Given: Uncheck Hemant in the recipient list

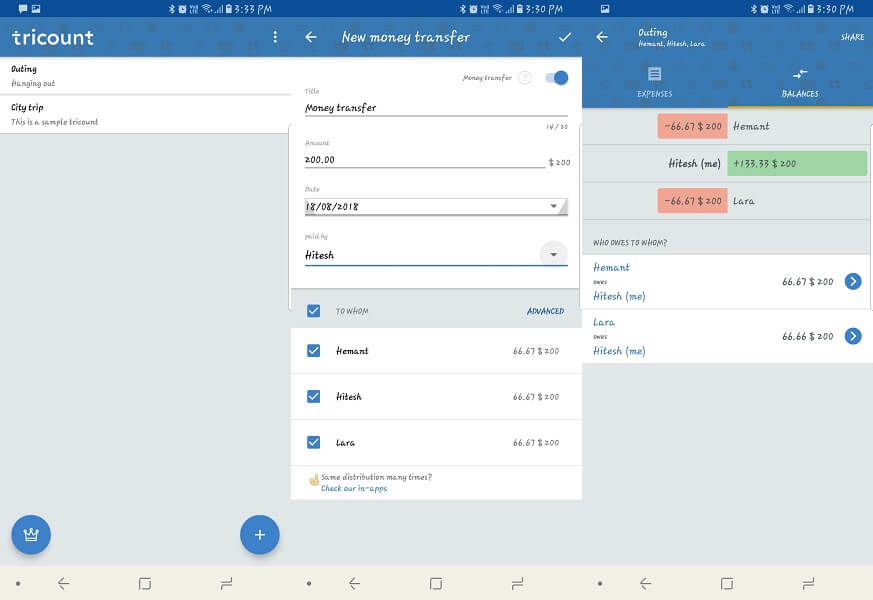Looking at the screenshot, I should 313,351.
